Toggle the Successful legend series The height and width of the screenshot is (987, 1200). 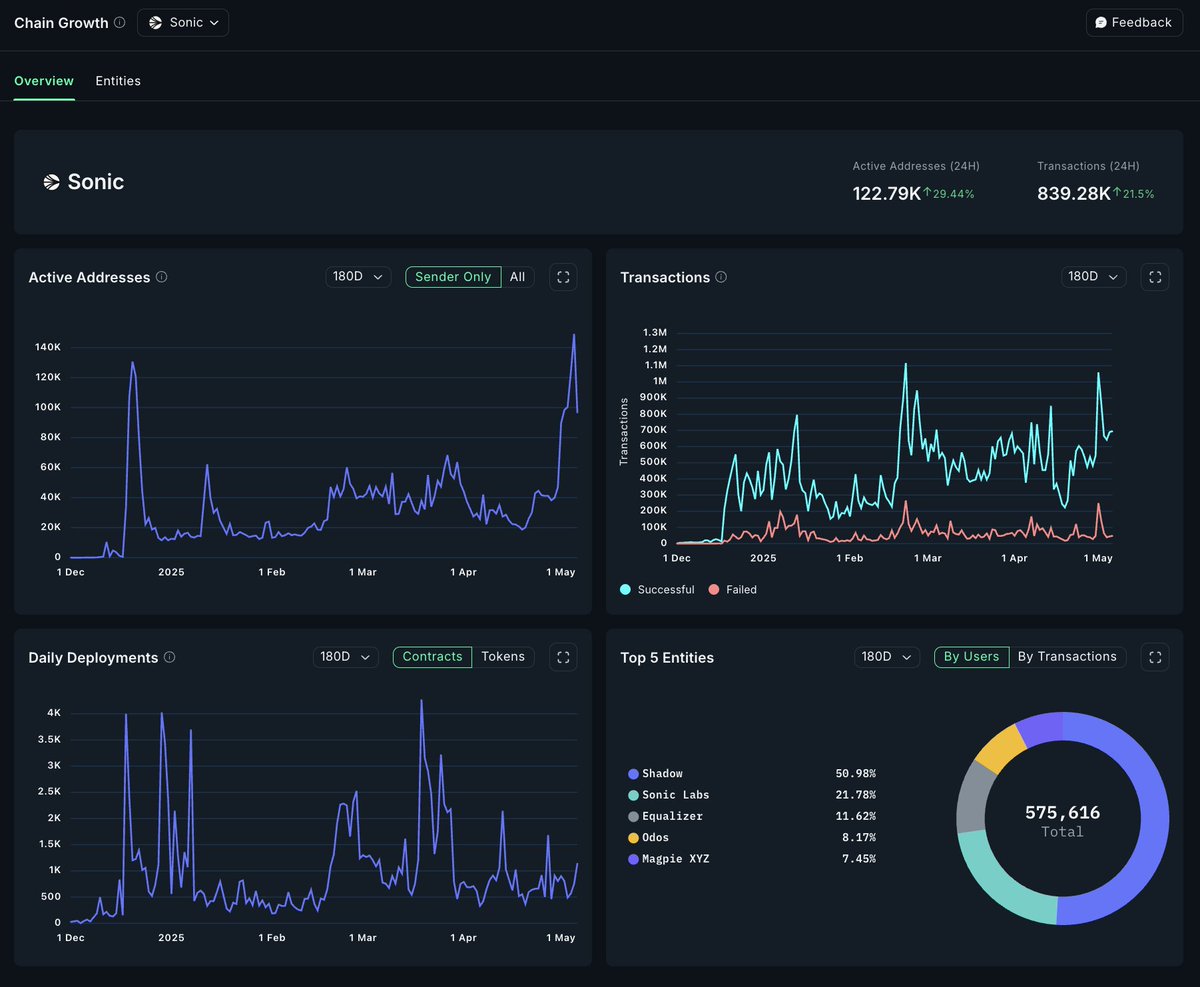(x=657, y=590)
